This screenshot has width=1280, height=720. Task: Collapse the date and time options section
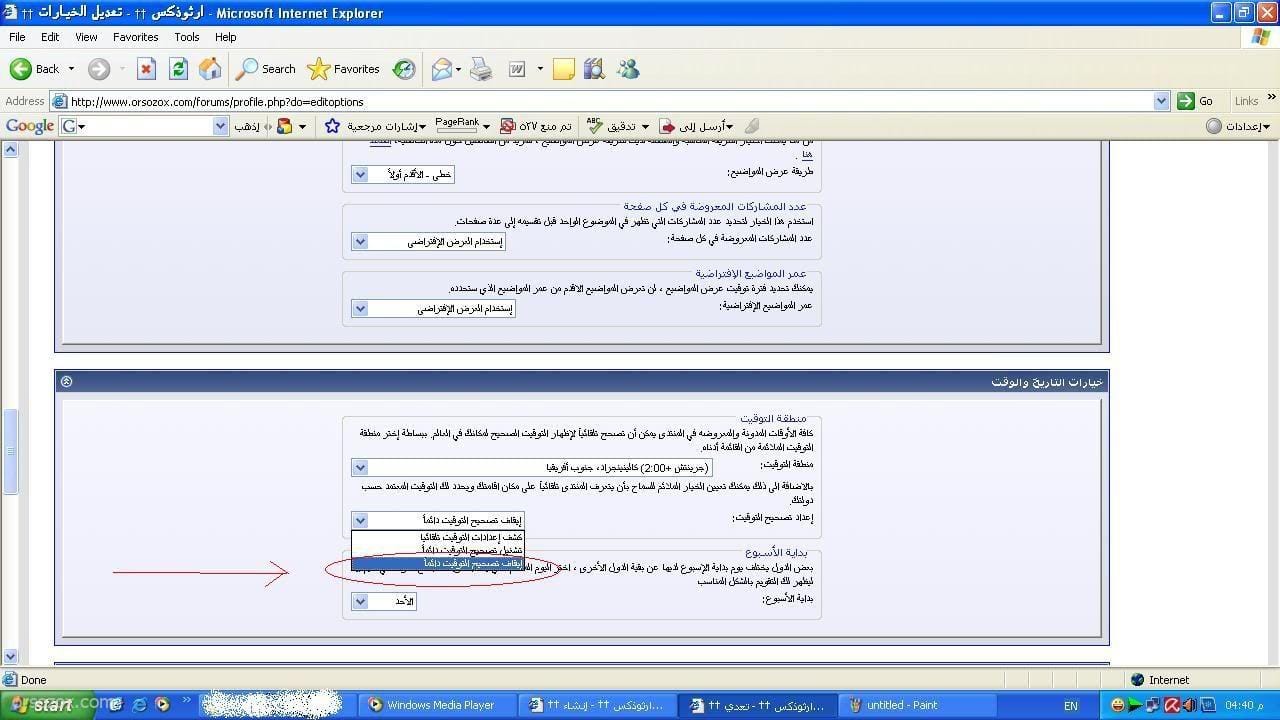click(67, 382)
